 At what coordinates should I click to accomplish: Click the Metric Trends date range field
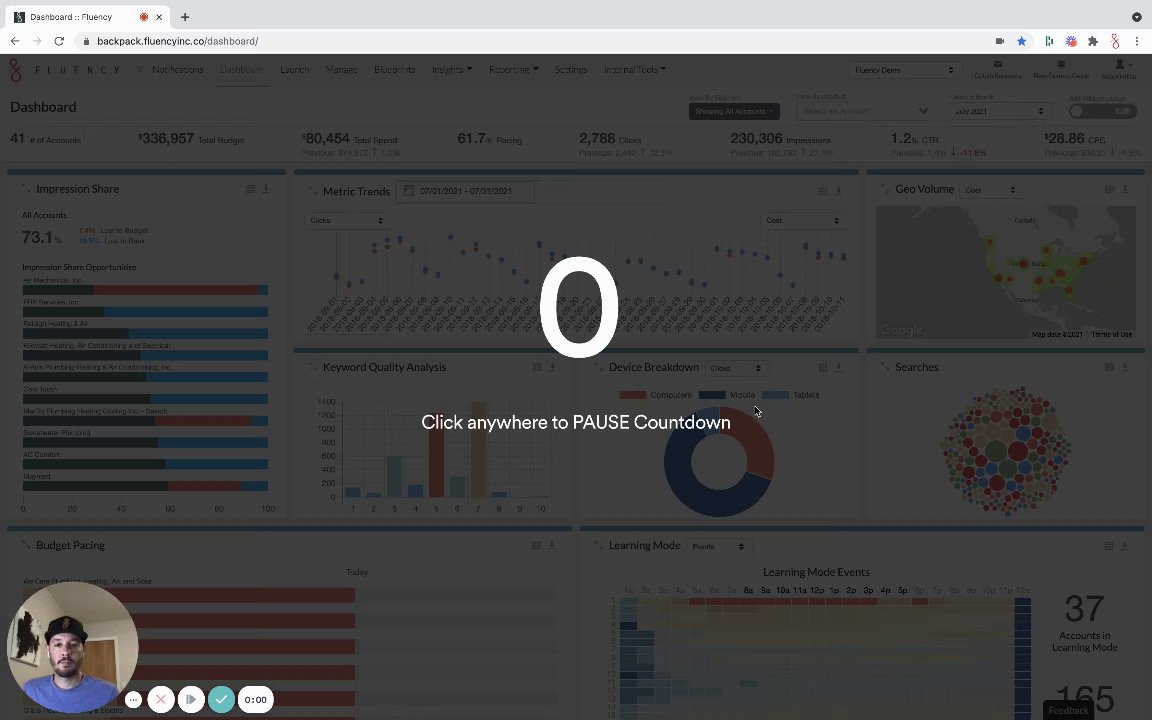pos(466,191)
